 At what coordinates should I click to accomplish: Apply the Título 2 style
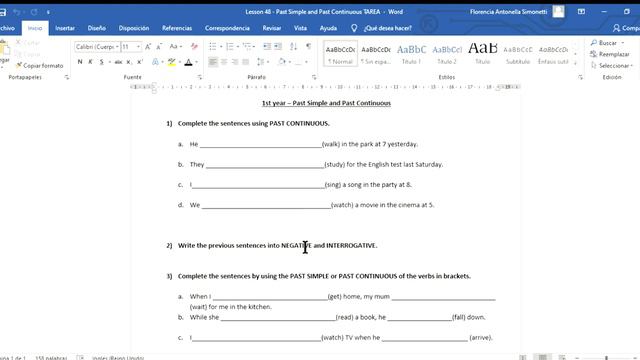(x=447, y=54)
